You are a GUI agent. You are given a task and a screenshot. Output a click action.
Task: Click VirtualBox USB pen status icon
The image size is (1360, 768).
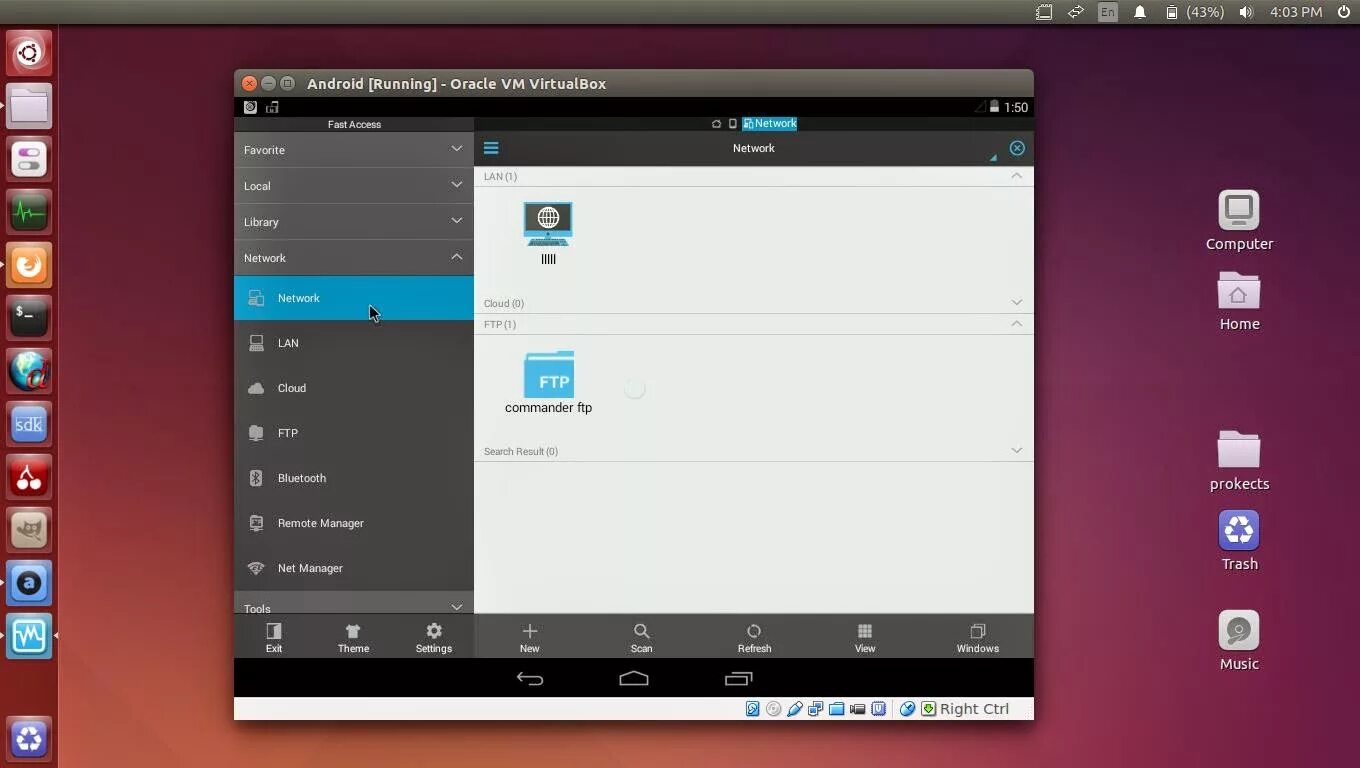(795, 709)
